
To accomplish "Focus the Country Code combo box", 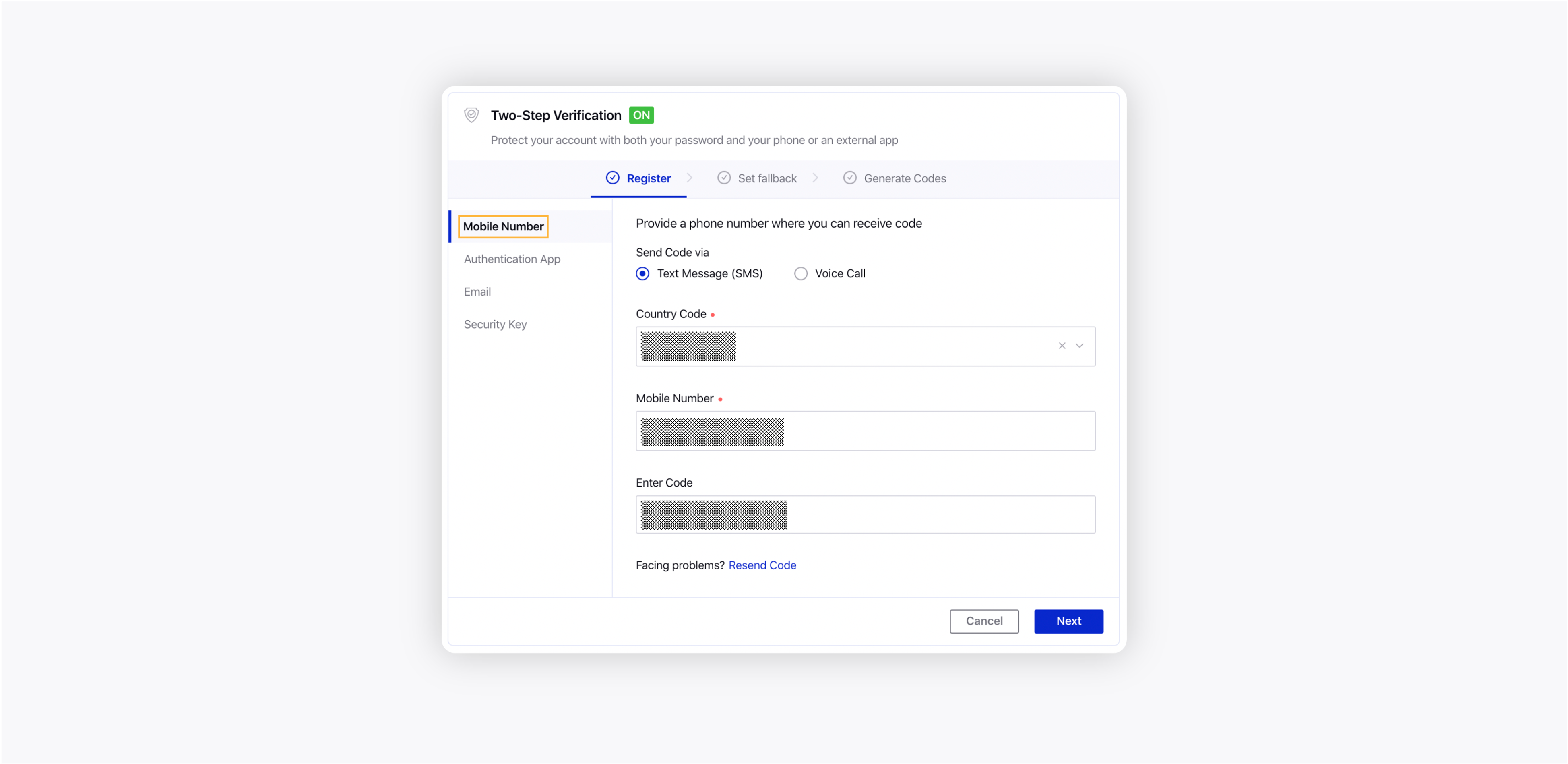I will click(x=865, y=346).
